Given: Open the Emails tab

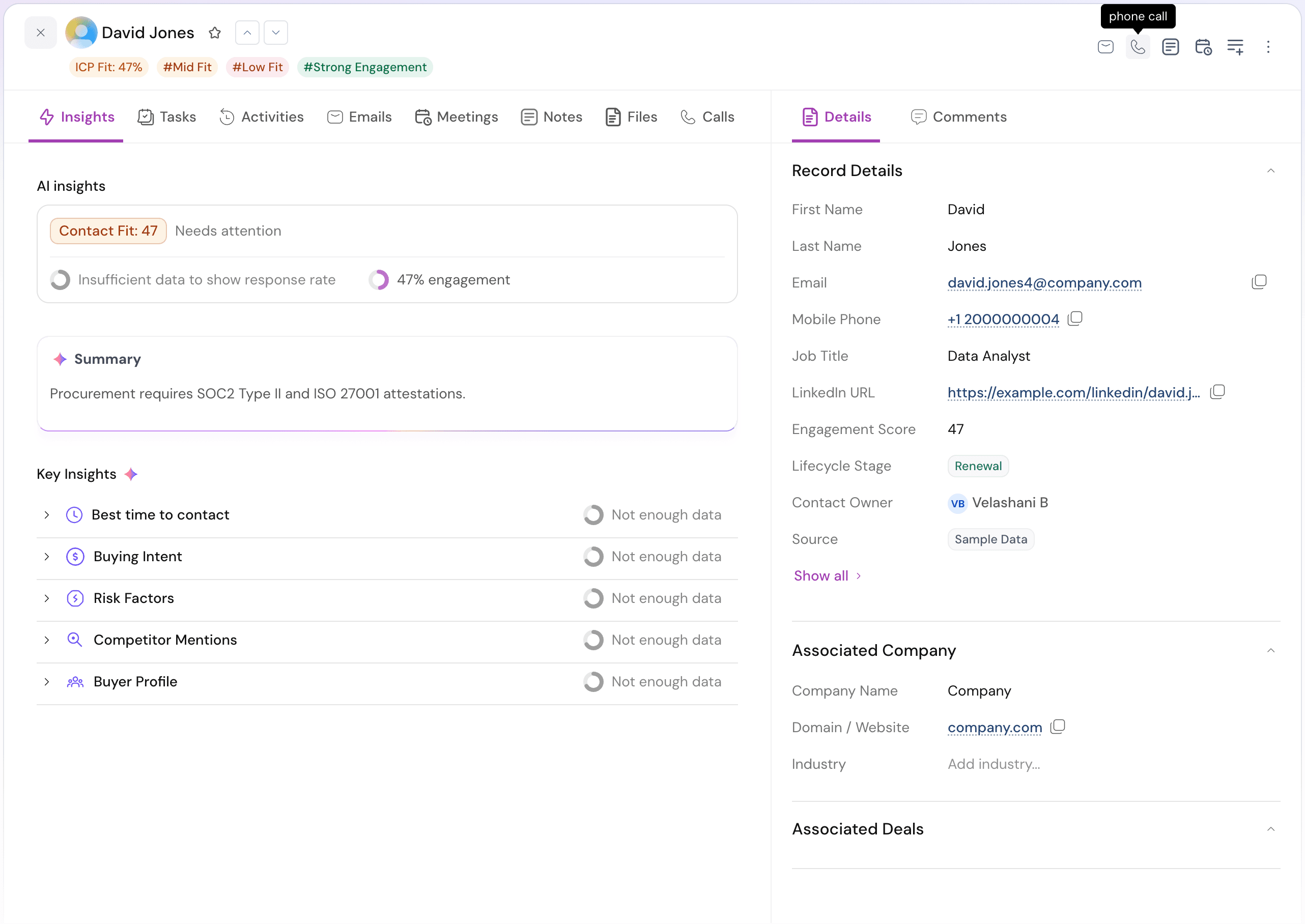Looking at the screenshot, I should pos(359,117).
